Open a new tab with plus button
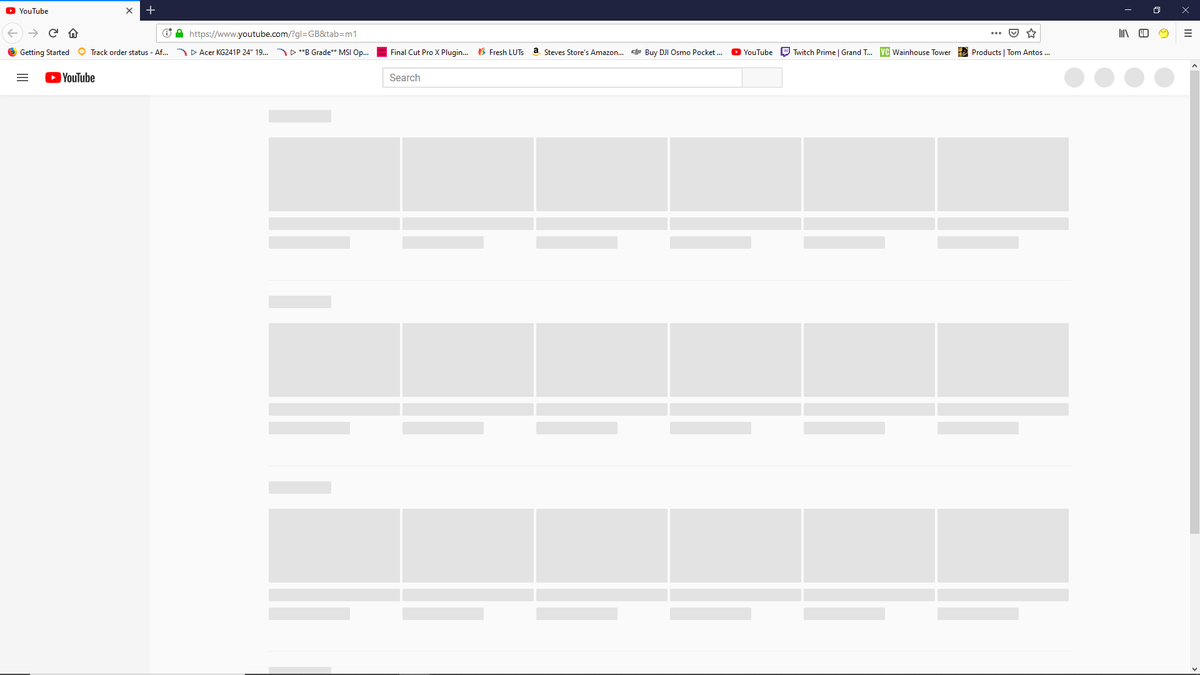The image size is (1200, 675). (150, 10)
